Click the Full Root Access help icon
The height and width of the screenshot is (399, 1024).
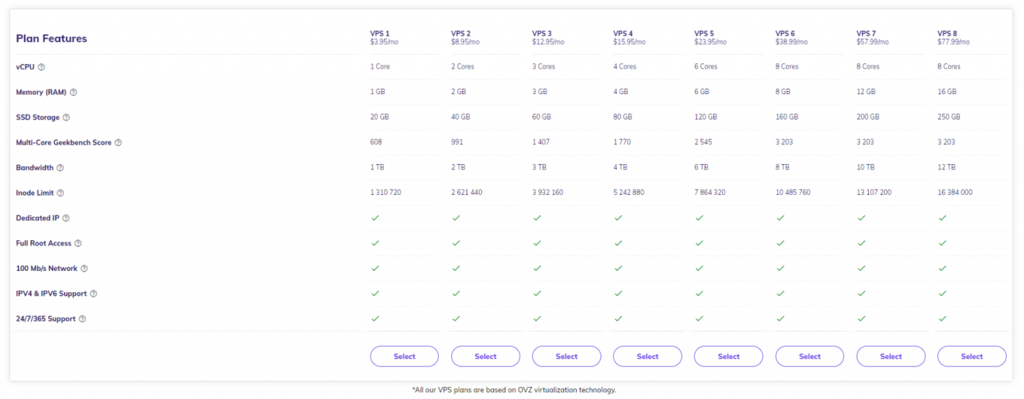(78, 244)
